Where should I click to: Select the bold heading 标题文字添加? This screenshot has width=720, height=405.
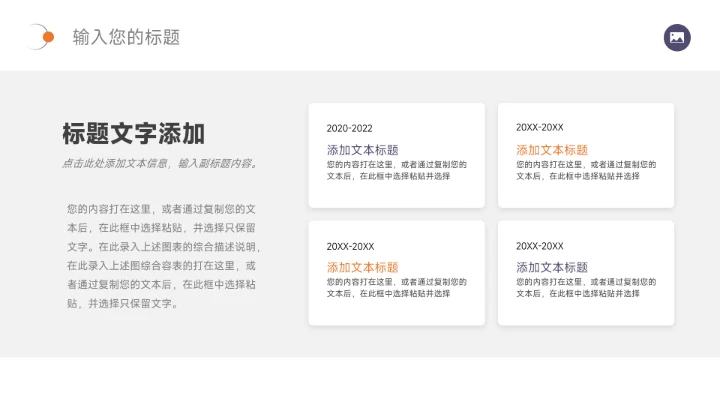click(x=134, y=134)
